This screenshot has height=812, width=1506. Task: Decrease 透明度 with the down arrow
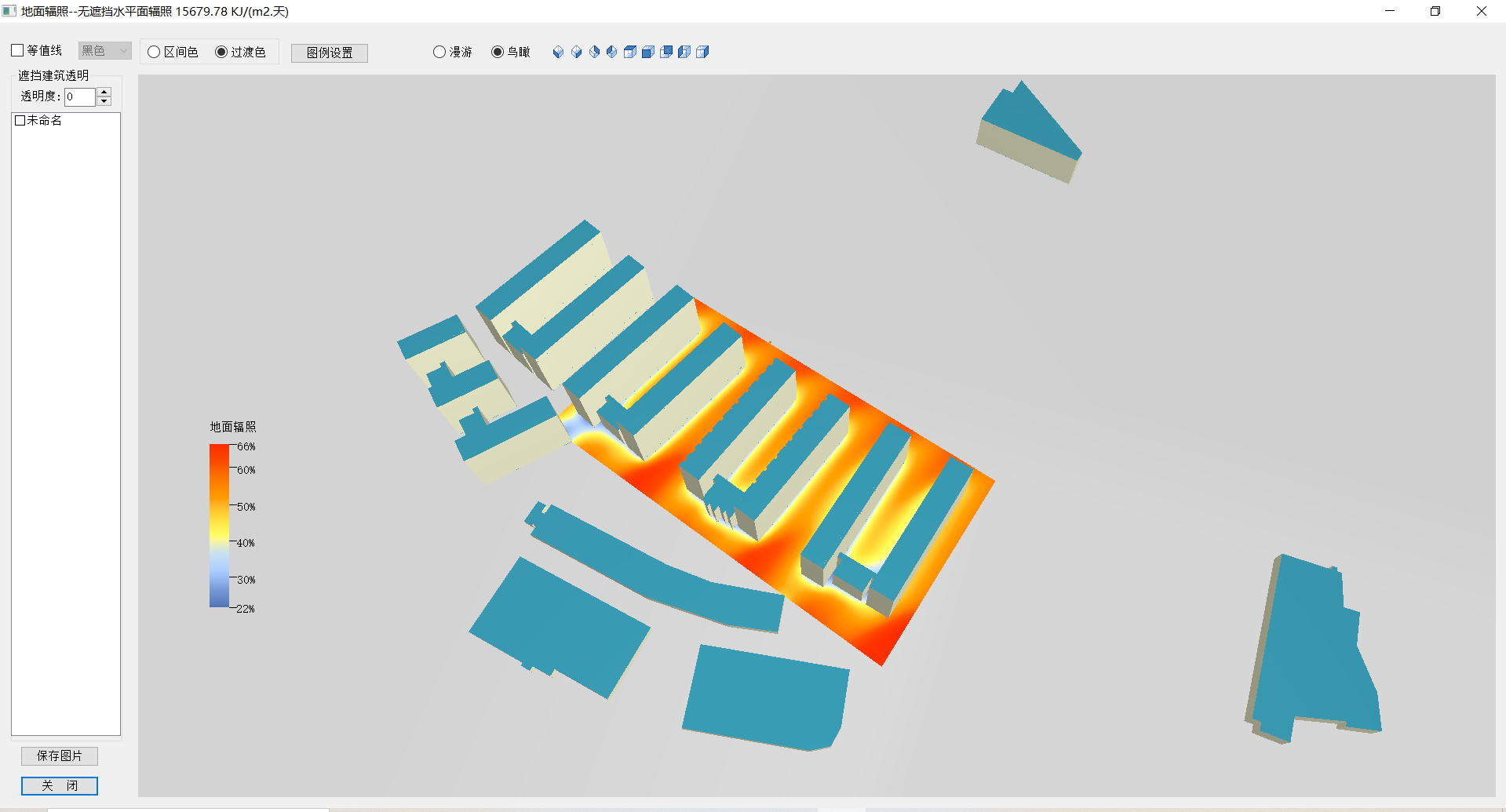(x=104, y=101)
